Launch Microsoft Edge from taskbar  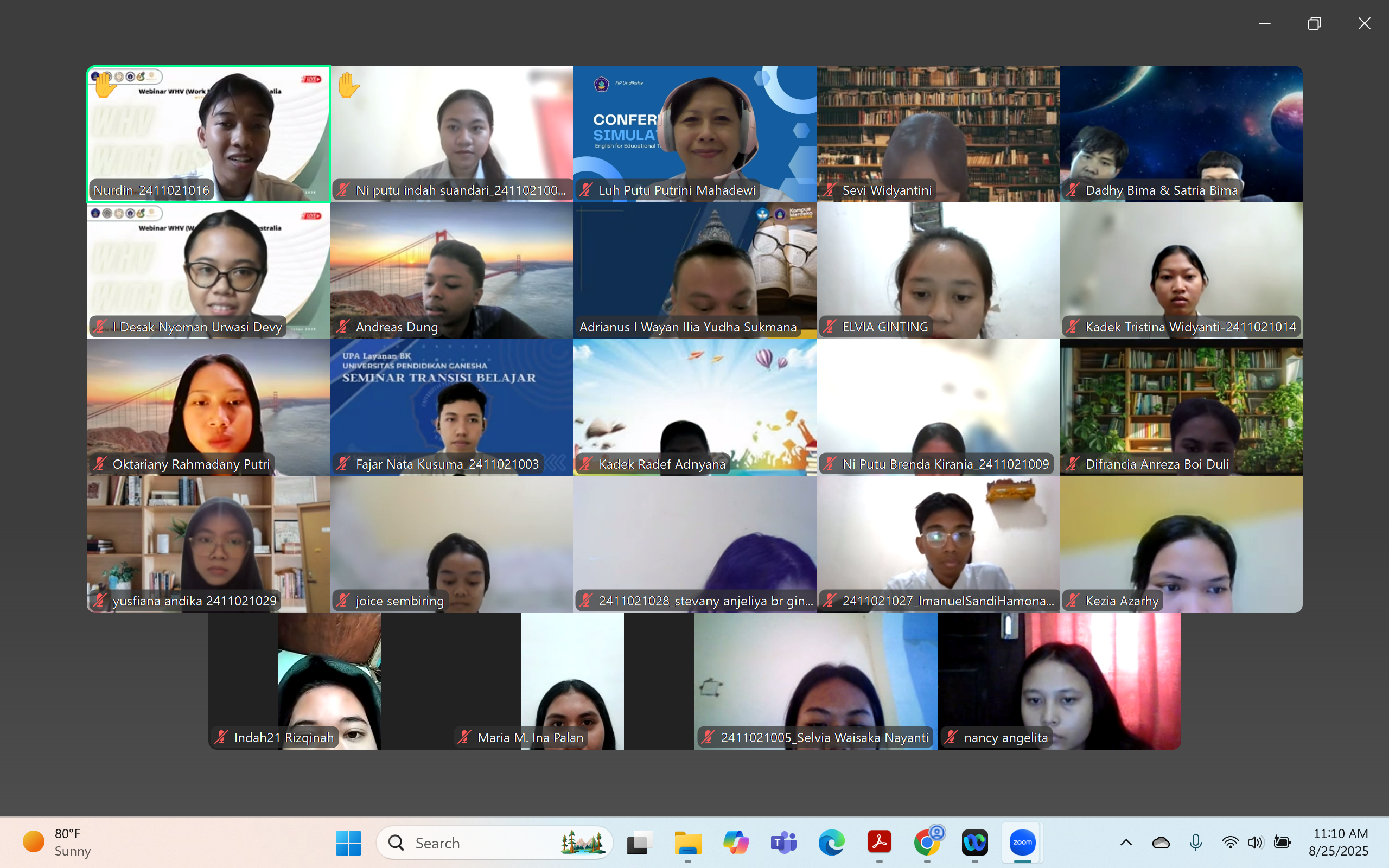click(x=831, y=842)
